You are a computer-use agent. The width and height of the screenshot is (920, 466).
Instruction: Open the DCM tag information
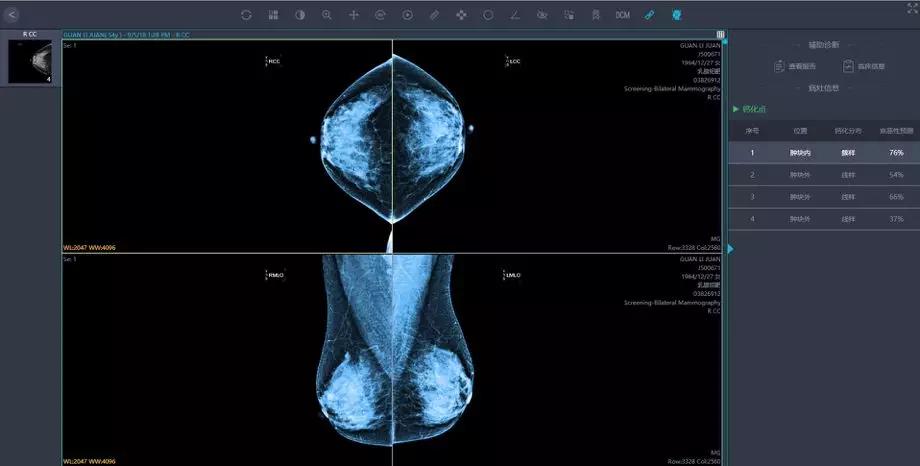point(622,15)
